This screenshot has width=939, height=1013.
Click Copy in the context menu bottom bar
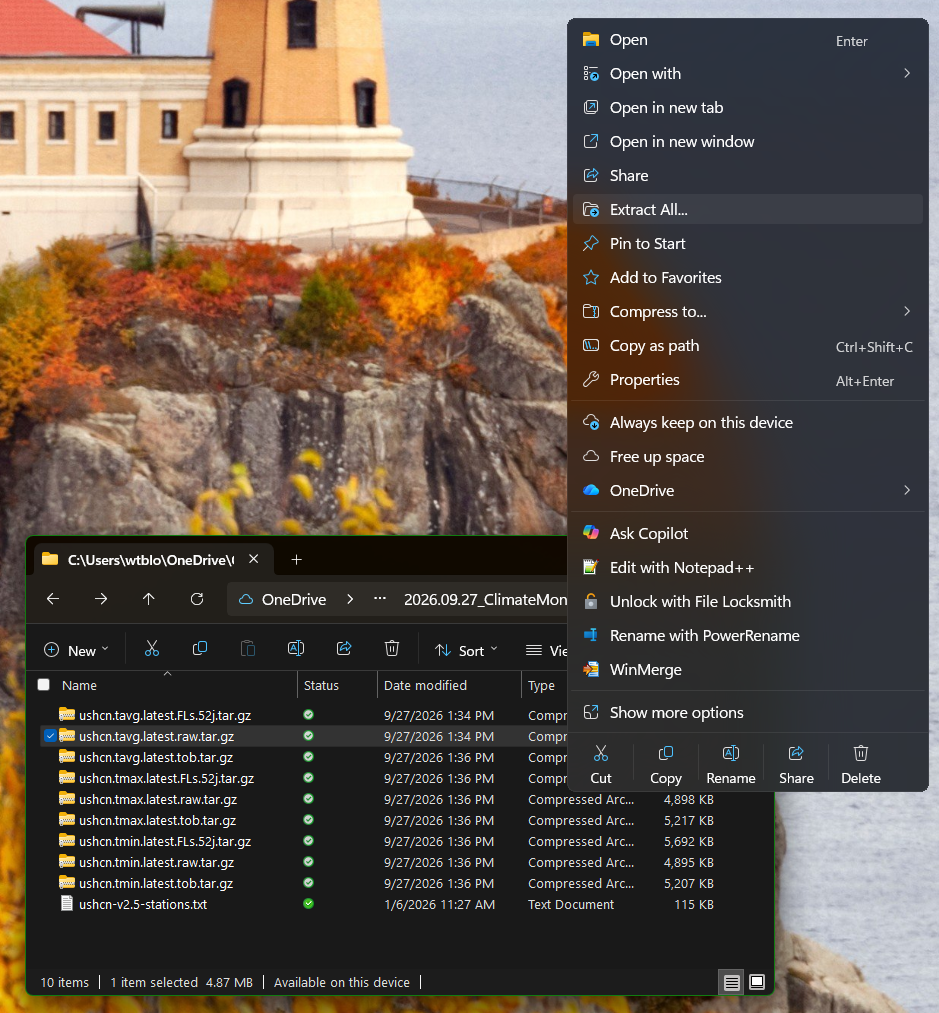(666, 766)
